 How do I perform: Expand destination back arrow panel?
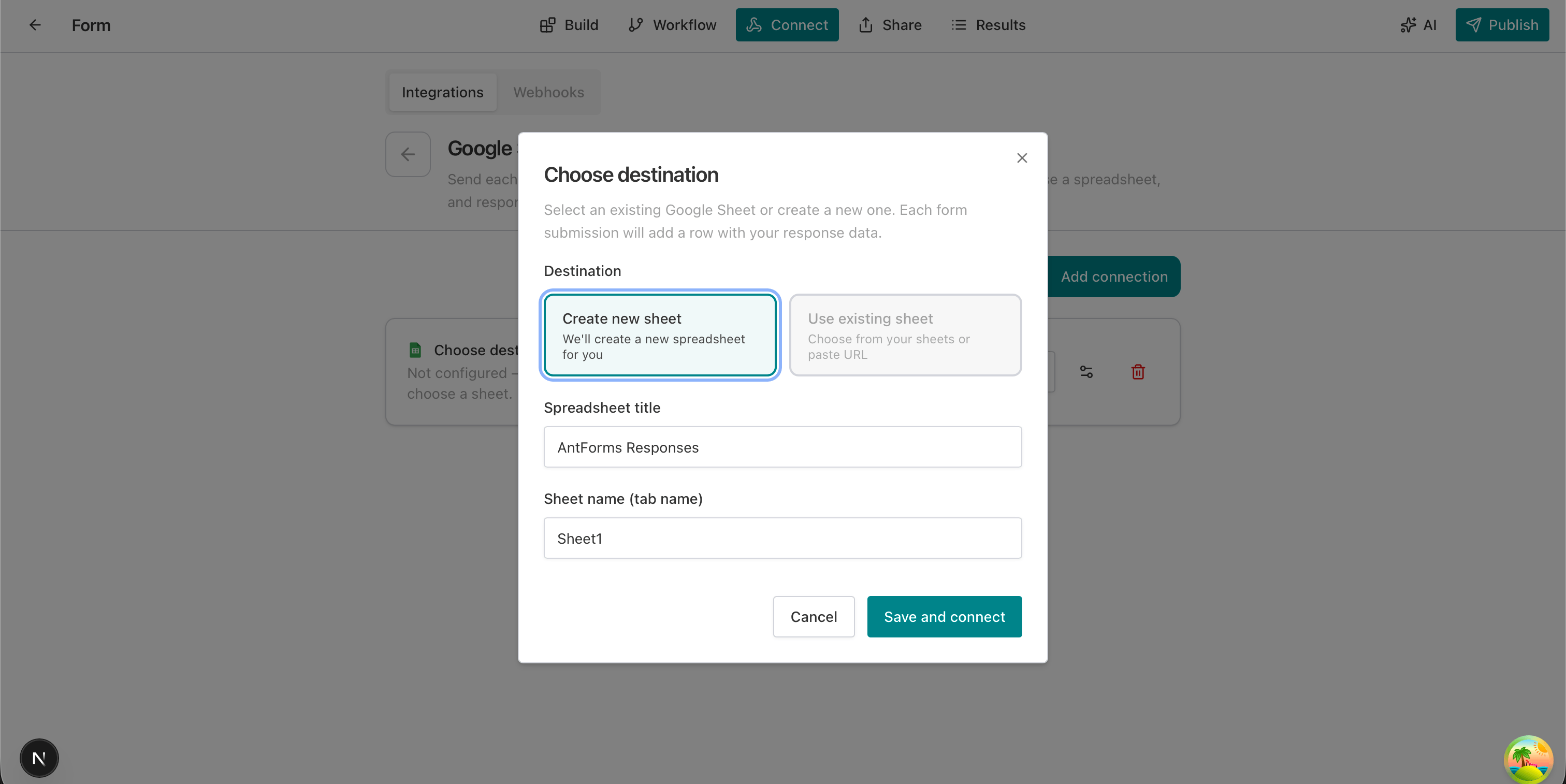click(408, 154)
